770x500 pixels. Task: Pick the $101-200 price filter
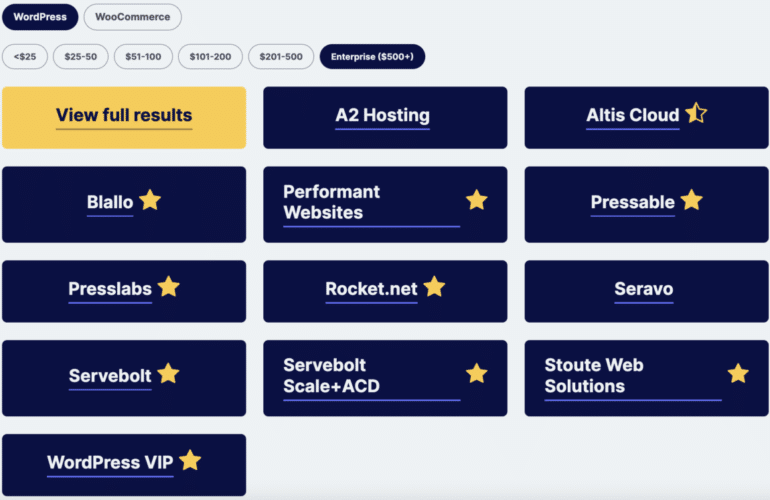210,57
